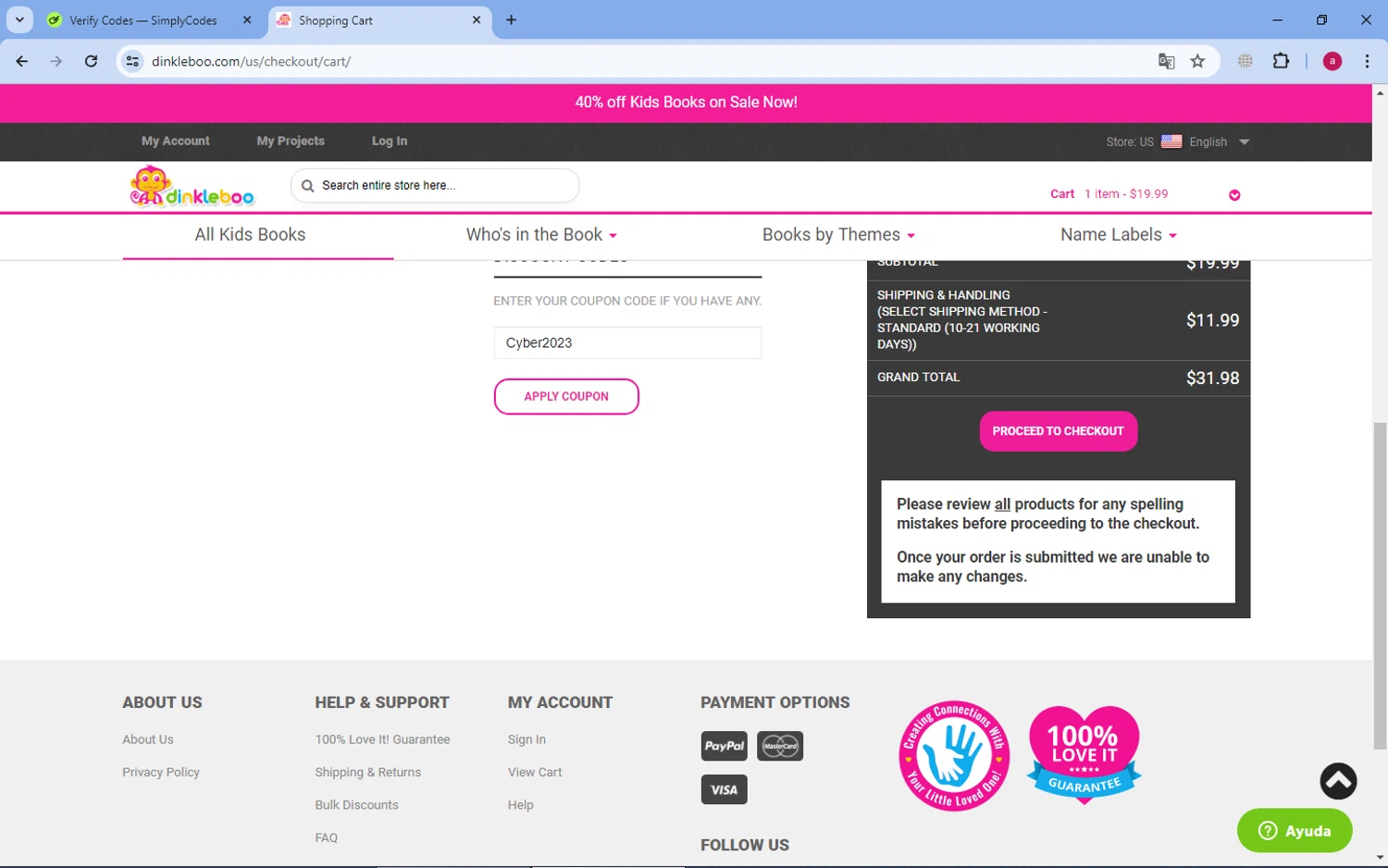
Task: Switch to the Verify Codes — SimplyCodes tab
Action: coord(143,20)
